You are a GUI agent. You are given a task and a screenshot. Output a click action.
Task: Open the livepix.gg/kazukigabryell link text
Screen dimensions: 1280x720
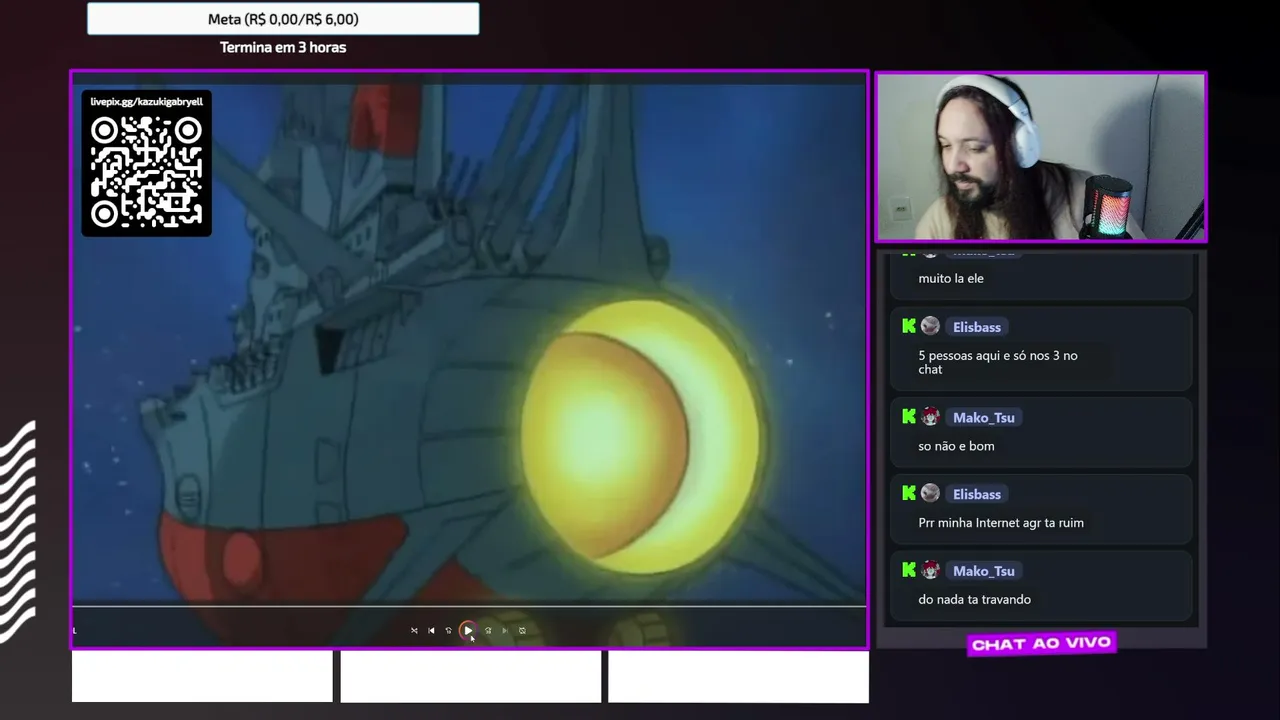146,101
